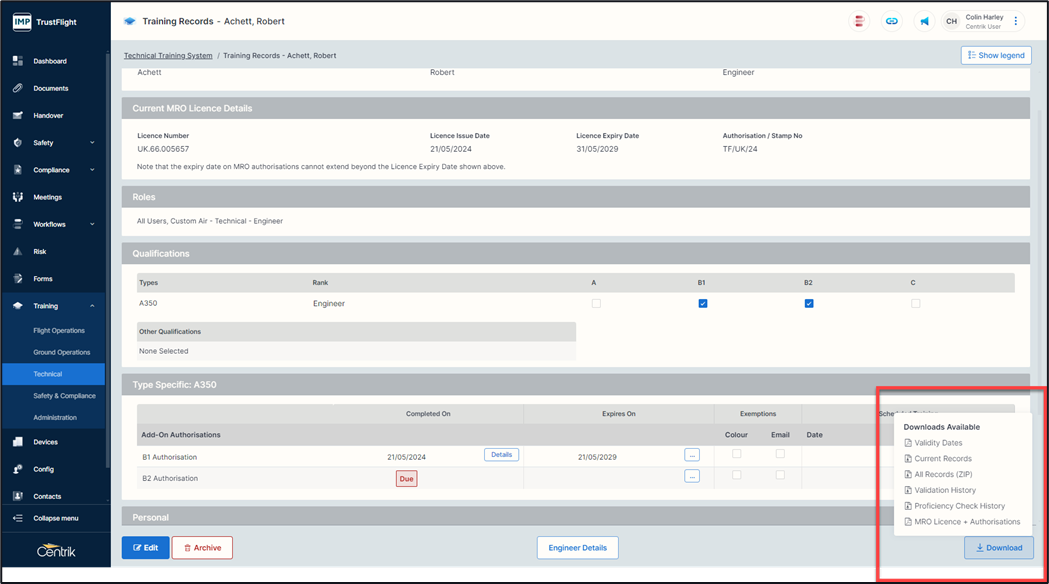The width and height of the screenshot is (1049, 584).
Task: Collapse the Training menu chevron
Action: [x=92, y=306]
